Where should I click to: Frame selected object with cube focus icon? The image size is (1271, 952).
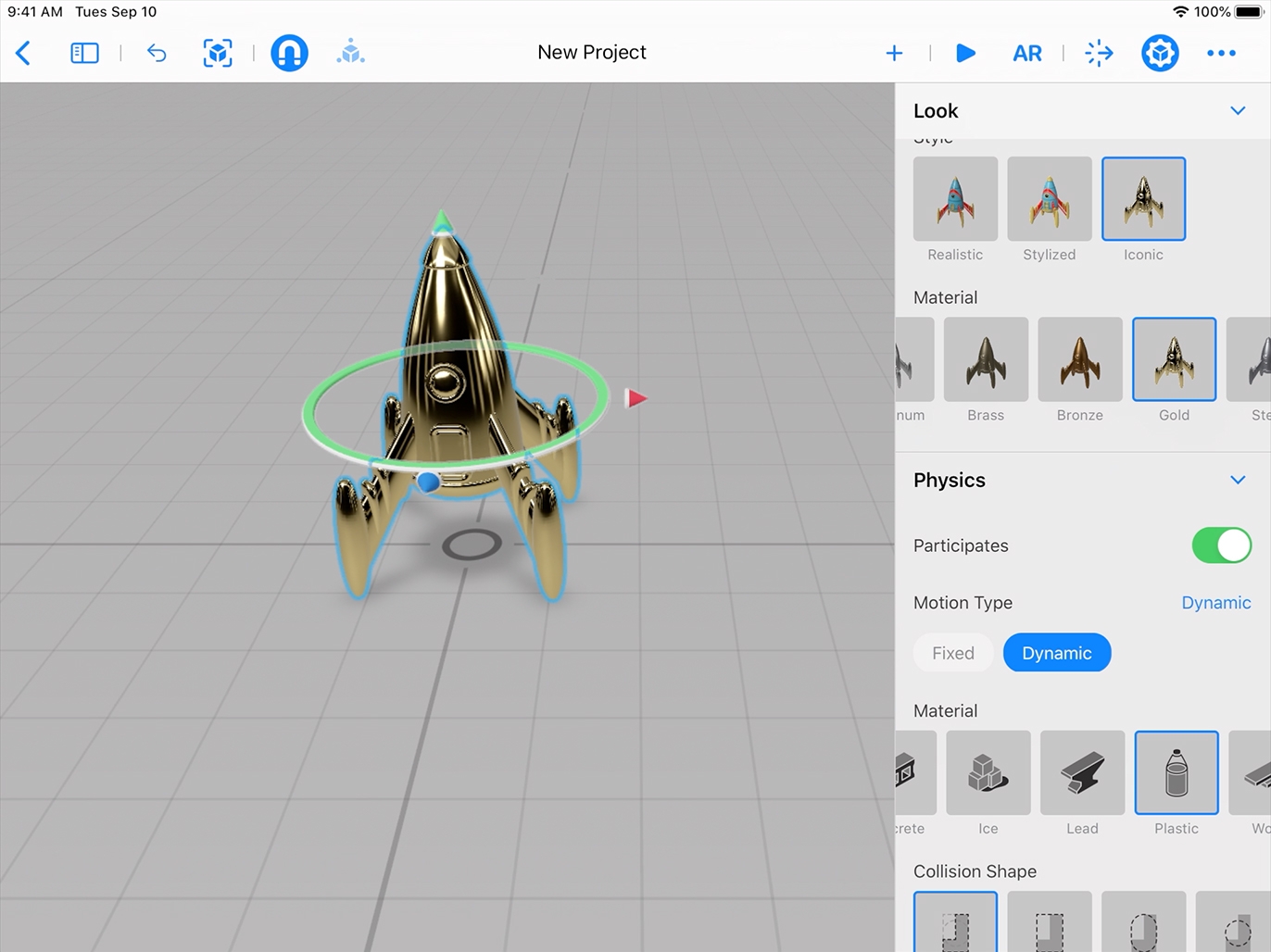pyautogui.click(x=218, y=53)
